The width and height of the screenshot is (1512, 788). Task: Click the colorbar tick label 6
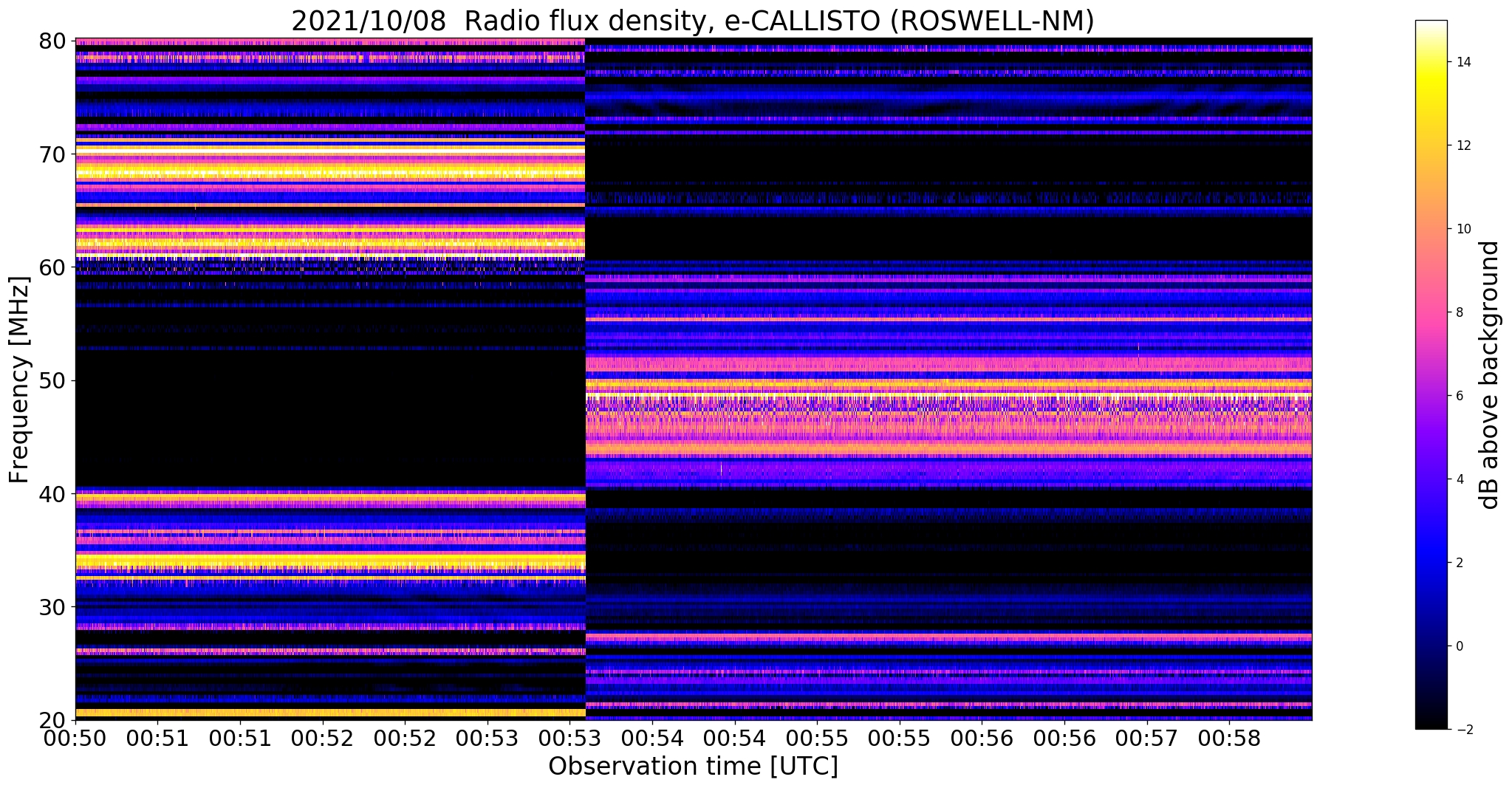1459,396
